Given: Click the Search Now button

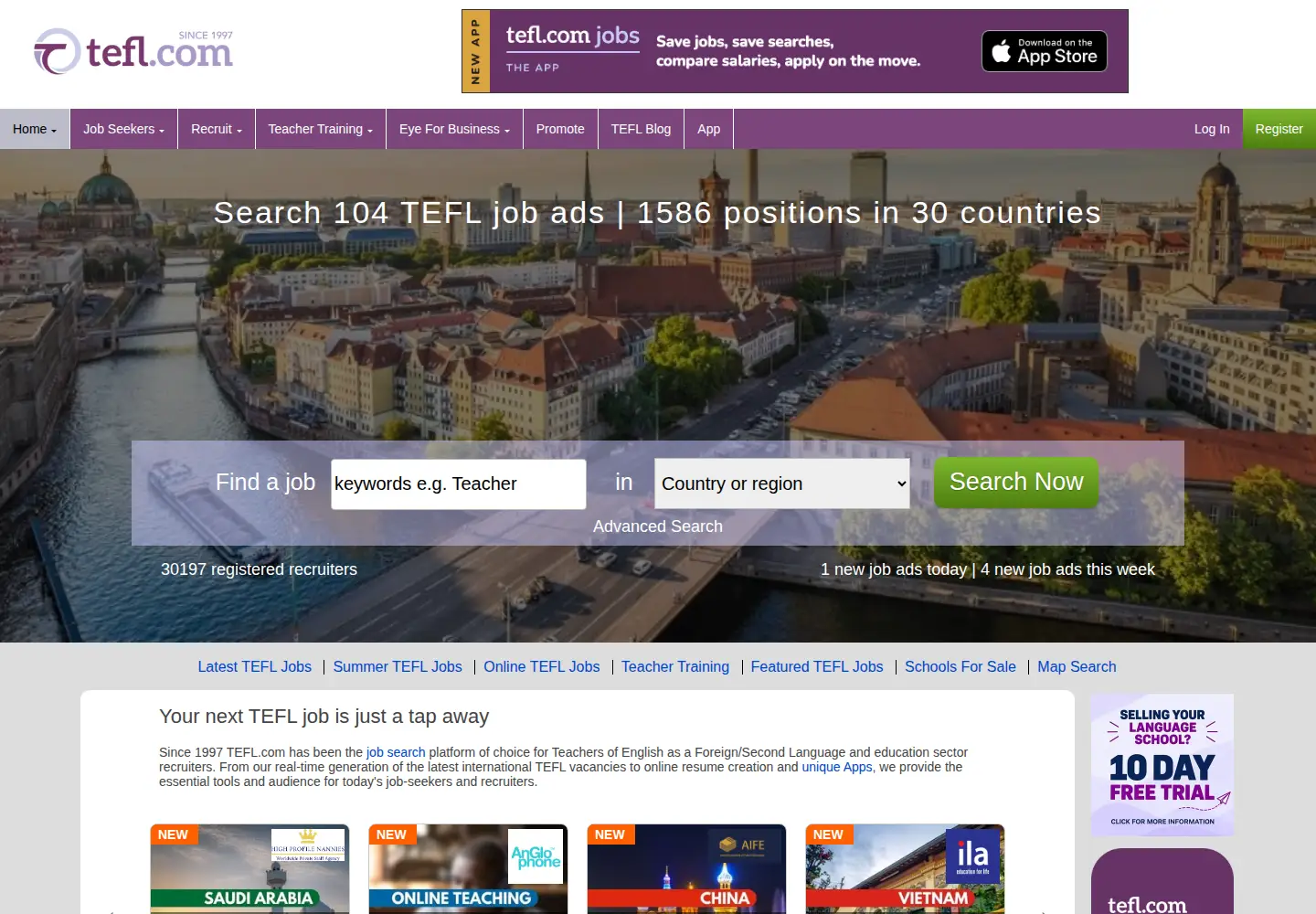Looking at the screenshot, I should 1016,482.
